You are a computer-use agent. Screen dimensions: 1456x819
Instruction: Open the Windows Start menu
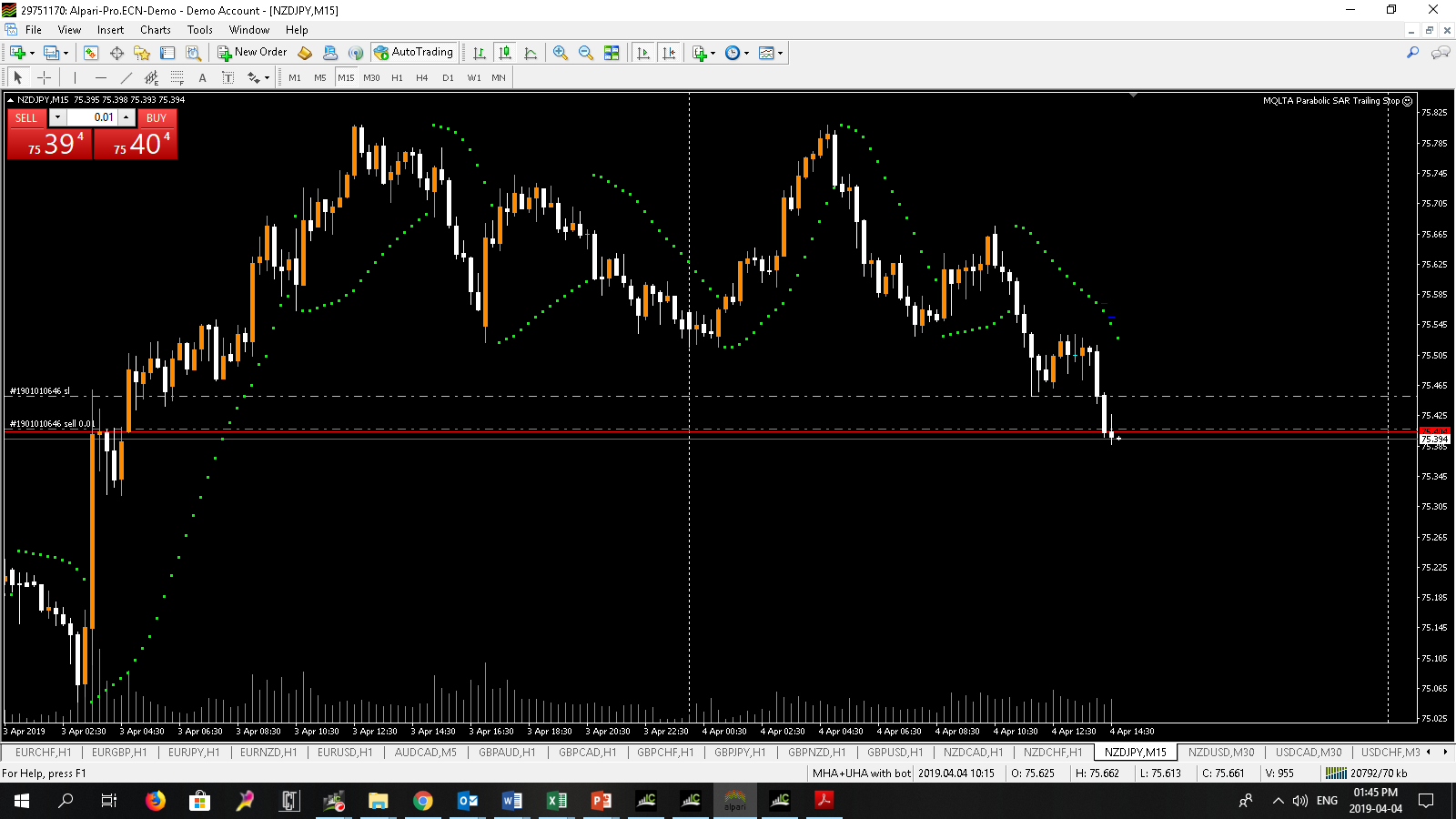(22, 801)
